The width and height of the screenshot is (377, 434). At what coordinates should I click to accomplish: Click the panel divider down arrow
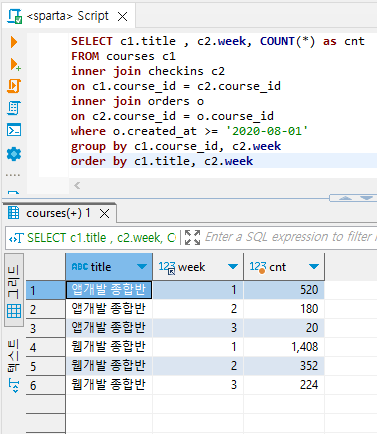click(x=366, y=198)
